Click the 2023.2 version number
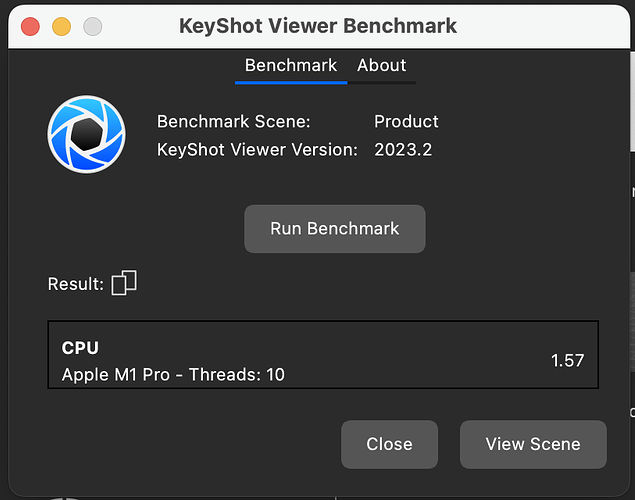Screen dimensions: 635x500 coord(403,150)
